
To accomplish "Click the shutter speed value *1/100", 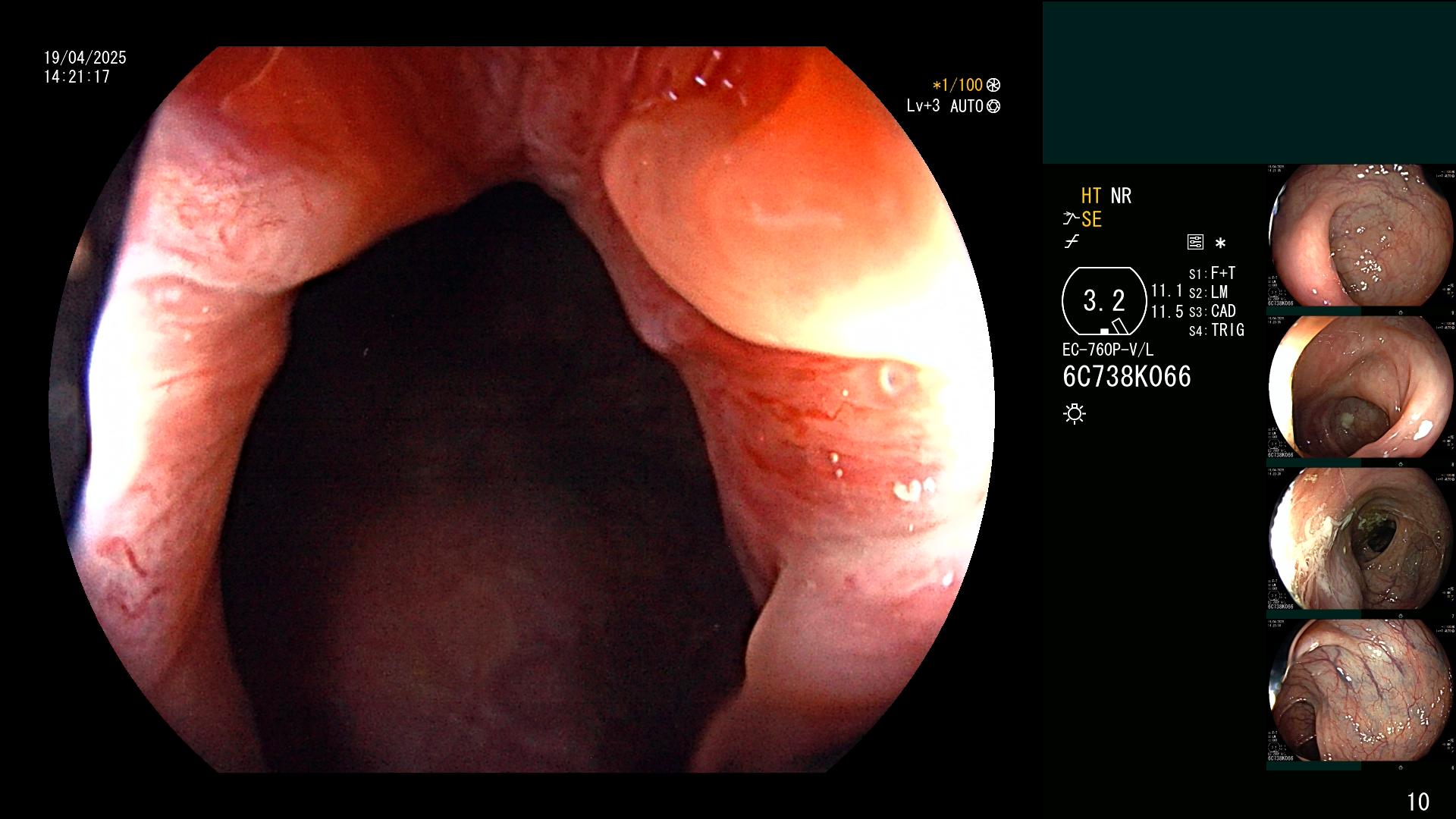I will 957,86.
